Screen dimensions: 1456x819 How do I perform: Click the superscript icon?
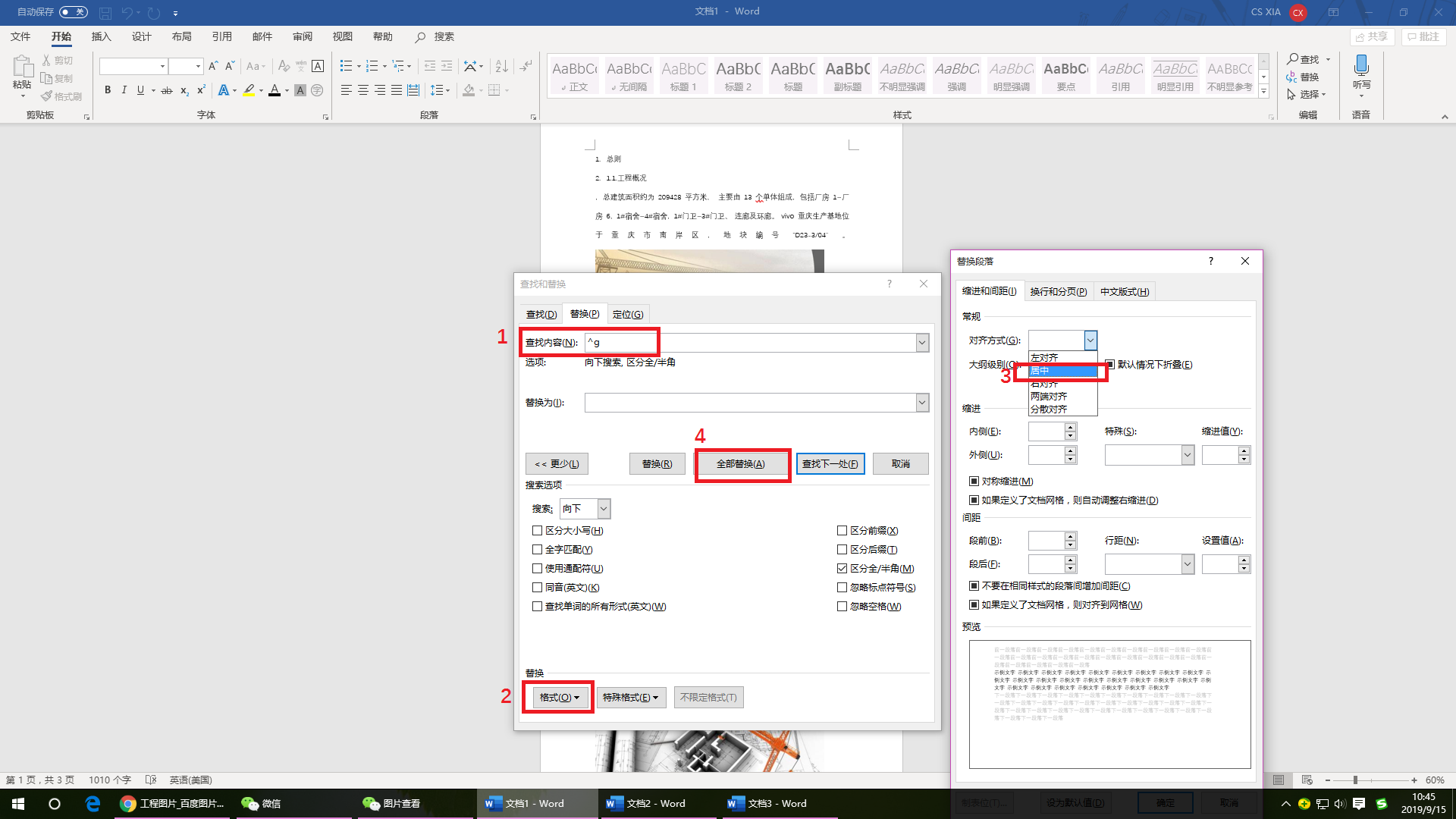201,90
